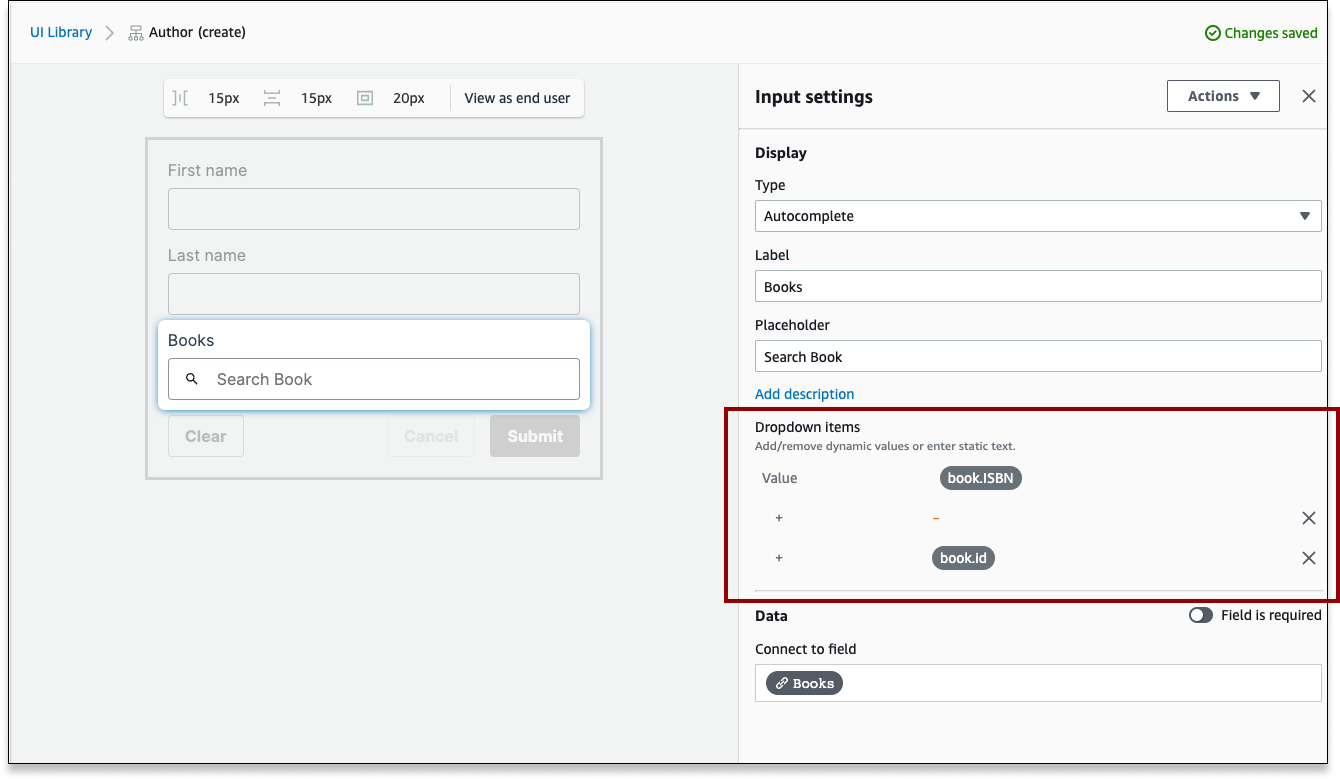Click the Submit button on form
The height and width of the screenshot is (780, 1340).
point(535,436)
